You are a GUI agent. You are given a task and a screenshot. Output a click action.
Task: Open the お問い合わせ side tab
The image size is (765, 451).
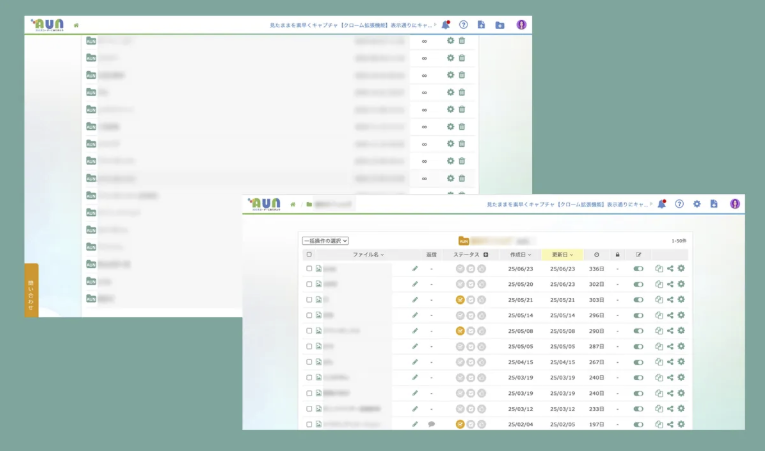(31, 291)
